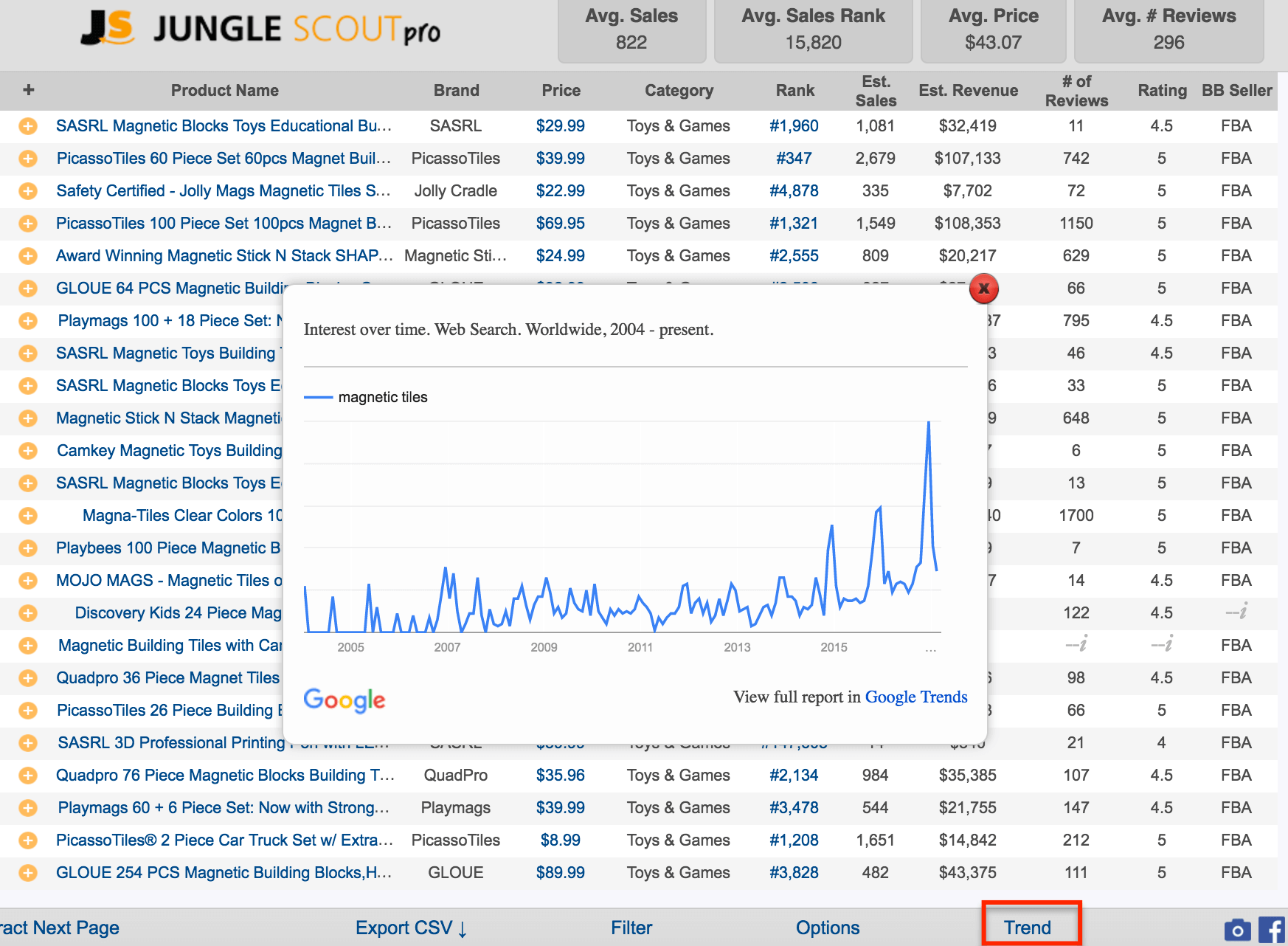1288x946 pixels.
Task: Sort by Product Name column header
Action: [225, 90]
